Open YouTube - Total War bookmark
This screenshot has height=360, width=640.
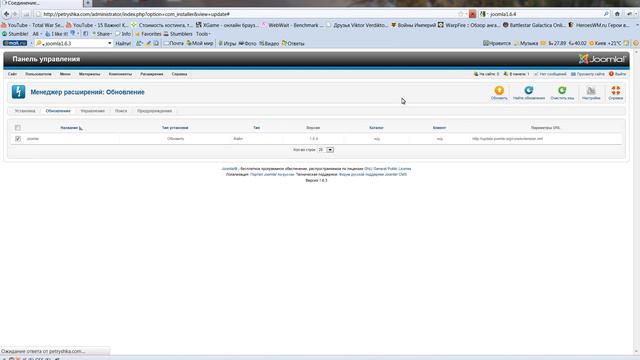pyautogui.click(x=32, y=25)
